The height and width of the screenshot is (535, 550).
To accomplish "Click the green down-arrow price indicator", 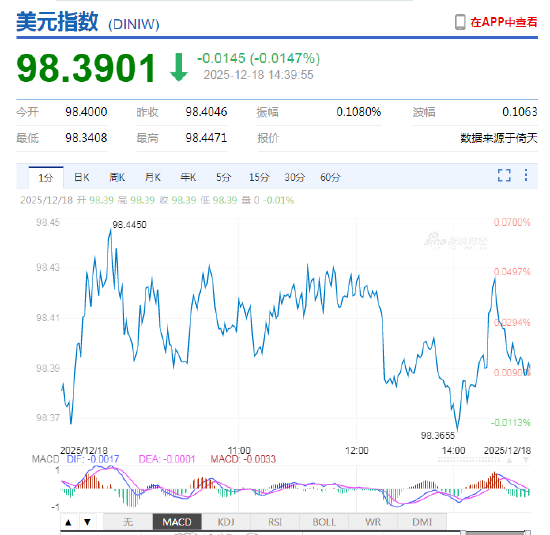I will tap(179, 67).
